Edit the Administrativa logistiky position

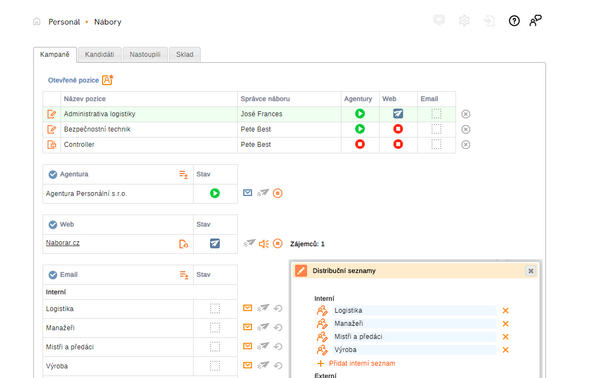[x=51, y=114]
